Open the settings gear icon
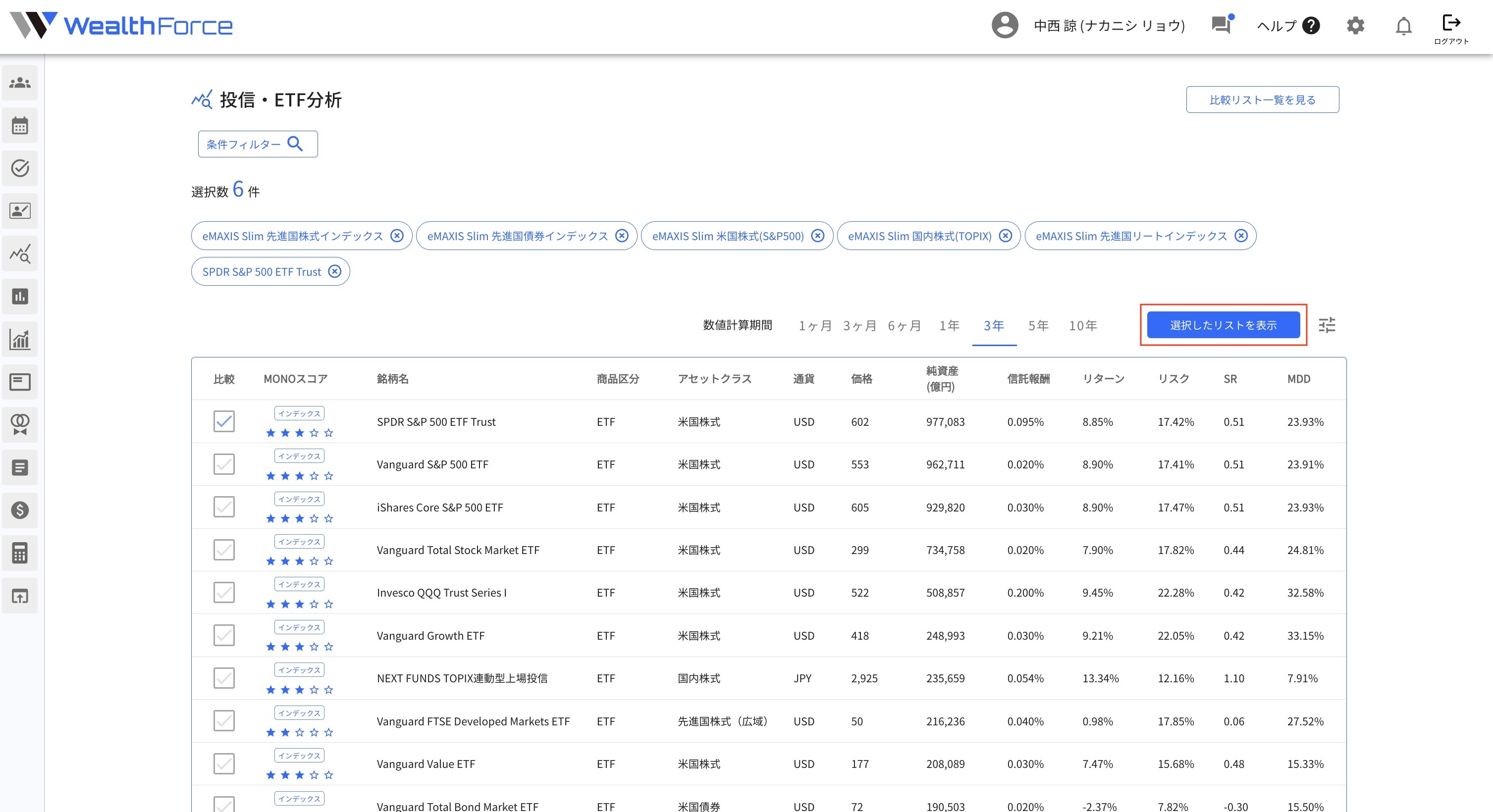The height and width of the screenshot is (812, 1493). point(1355,26)
